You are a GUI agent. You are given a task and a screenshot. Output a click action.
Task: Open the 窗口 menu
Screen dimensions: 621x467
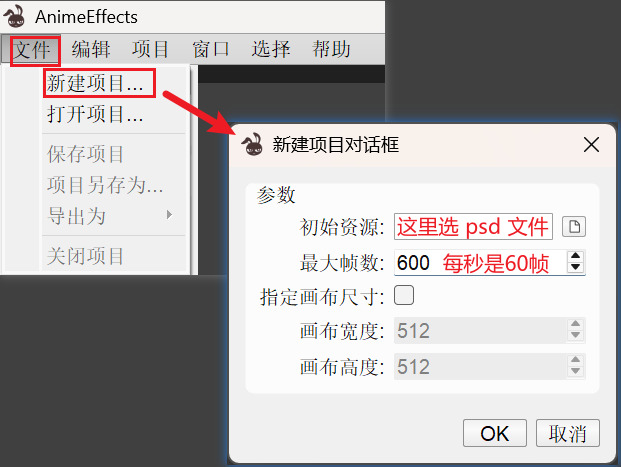click(x=211, y=50)
